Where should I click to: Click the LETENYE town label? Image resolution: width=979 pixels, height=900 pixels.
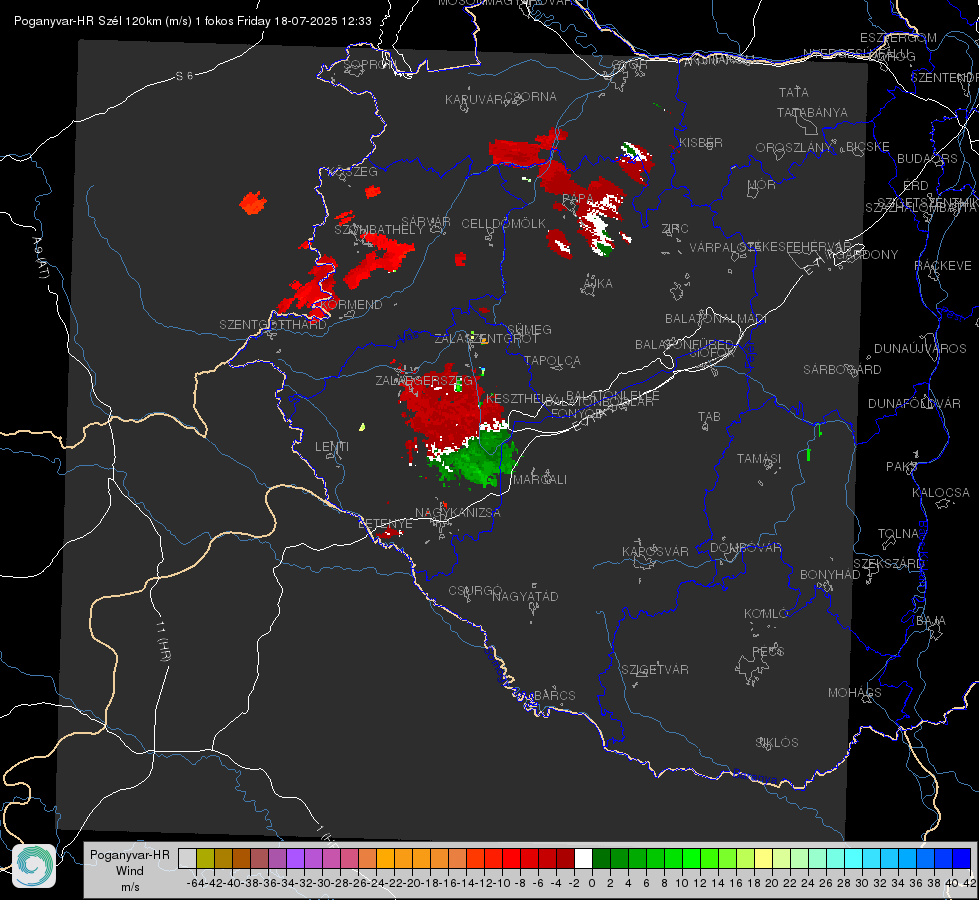tap(385, 523)
